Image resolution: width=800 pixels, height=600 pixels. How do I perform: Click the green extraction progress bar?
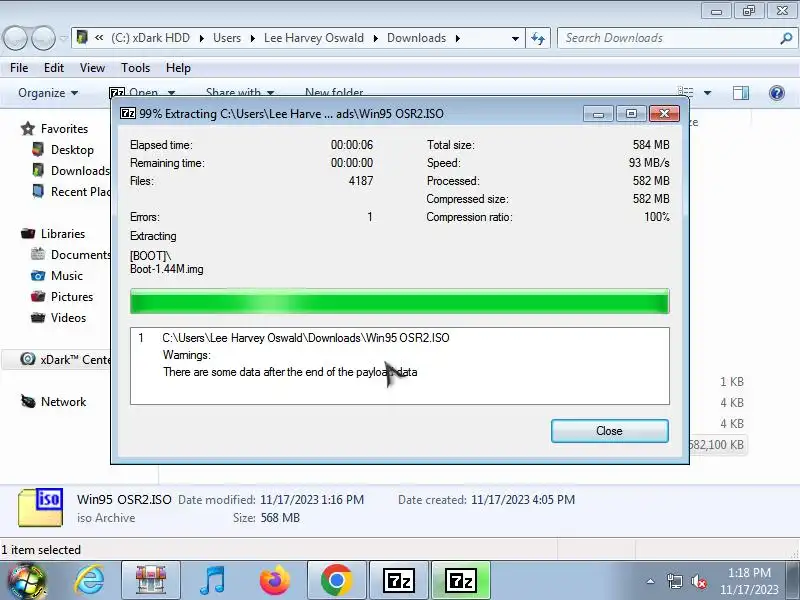pyautogui.click(x=399, y=301)
